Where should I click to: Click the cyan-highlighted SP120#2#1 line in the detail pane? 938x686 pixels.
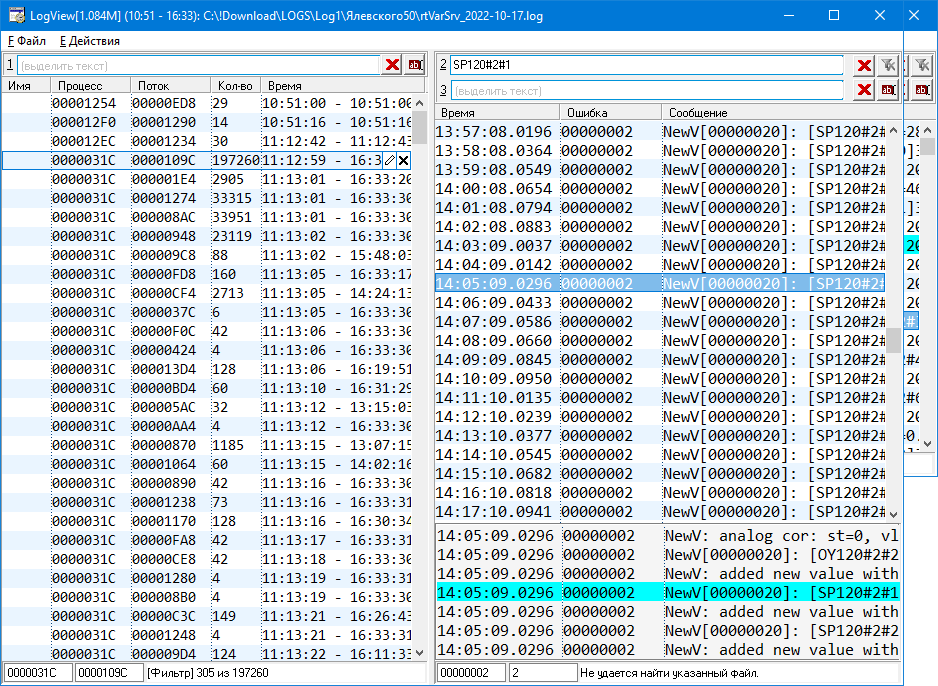click(668, 593)
